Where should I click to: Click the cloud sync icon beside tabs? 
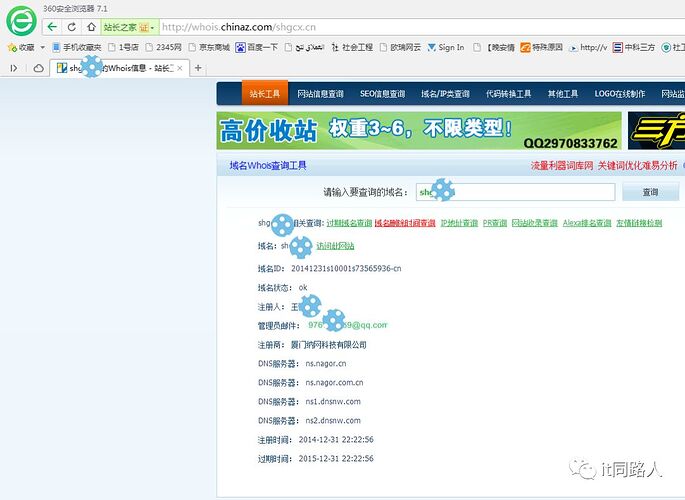[x=39, y=67]
